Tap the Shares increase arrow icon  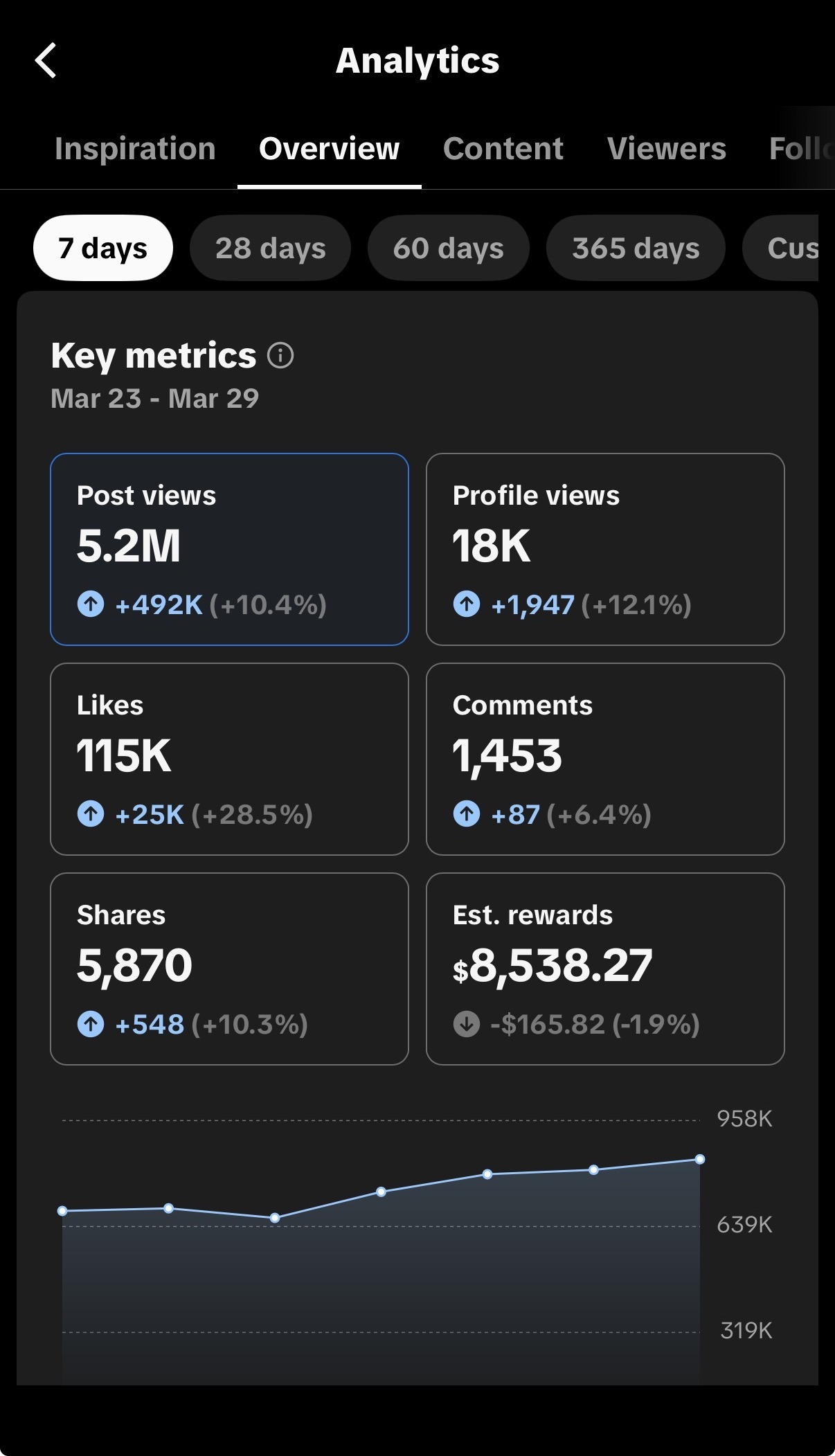point(91,1023)
